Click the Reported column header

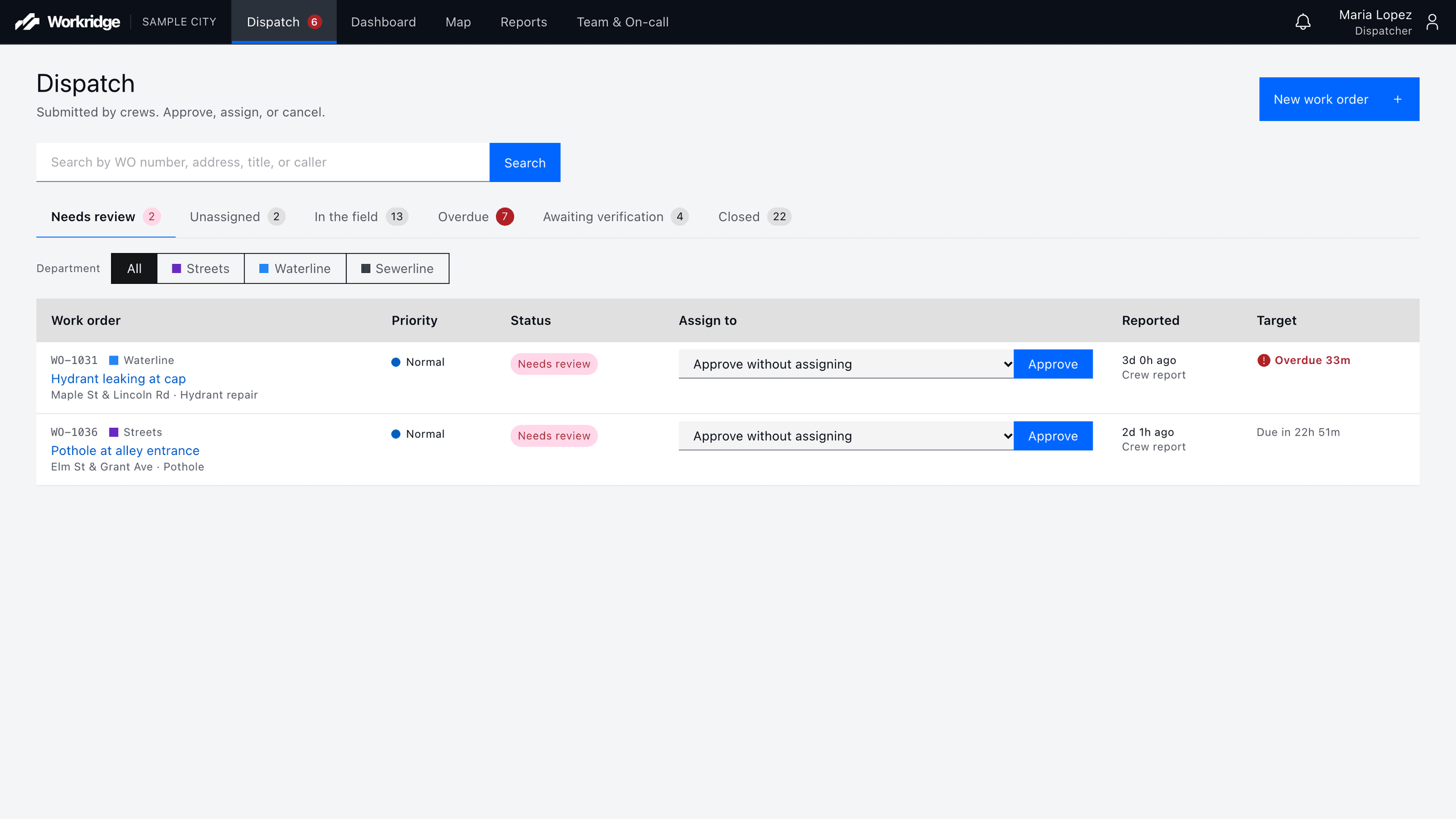[x=1150, y=320]
